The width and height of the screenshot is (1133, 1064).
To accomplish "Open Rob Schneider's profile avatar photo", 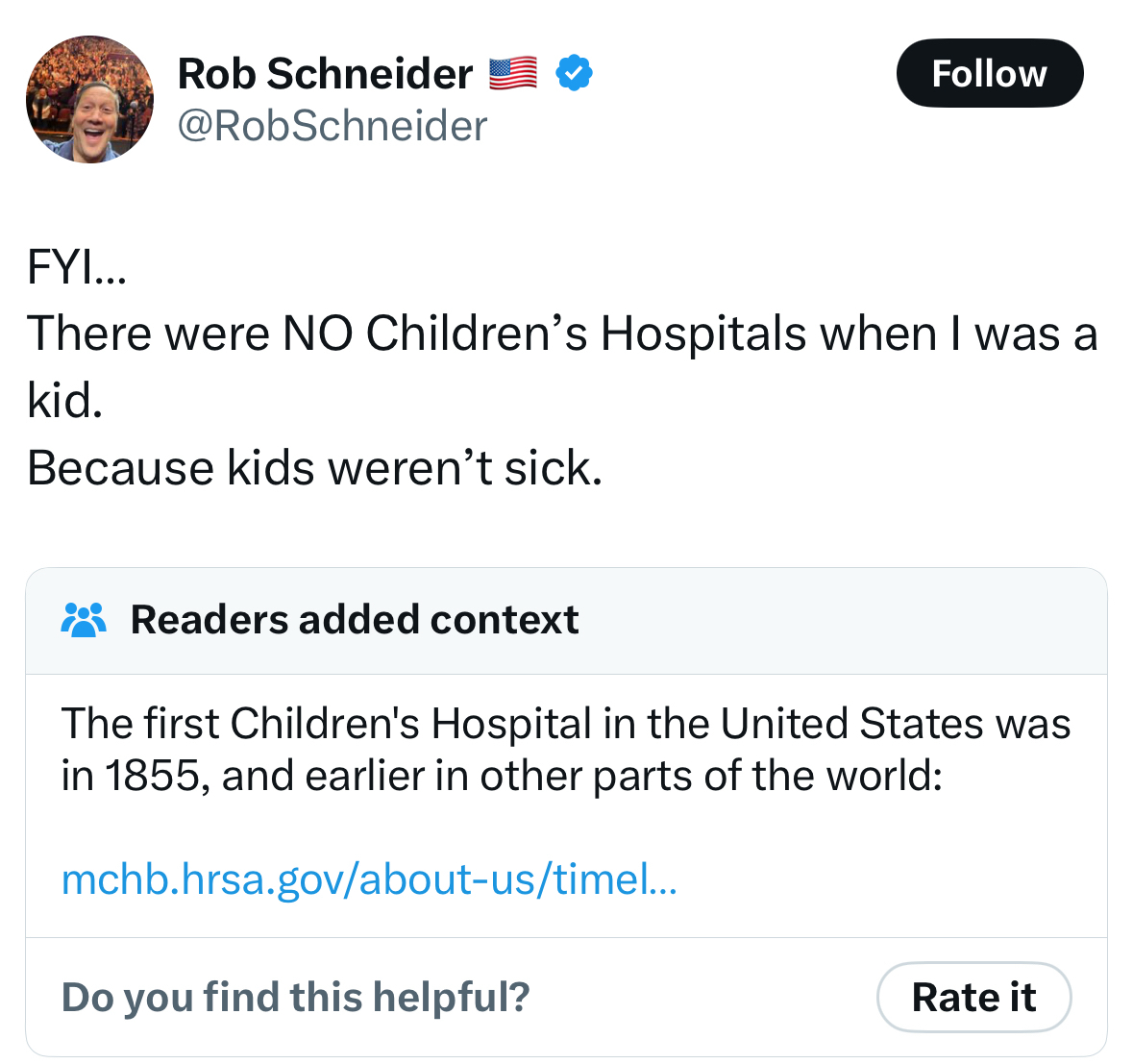I will click(x=89, y=99).
